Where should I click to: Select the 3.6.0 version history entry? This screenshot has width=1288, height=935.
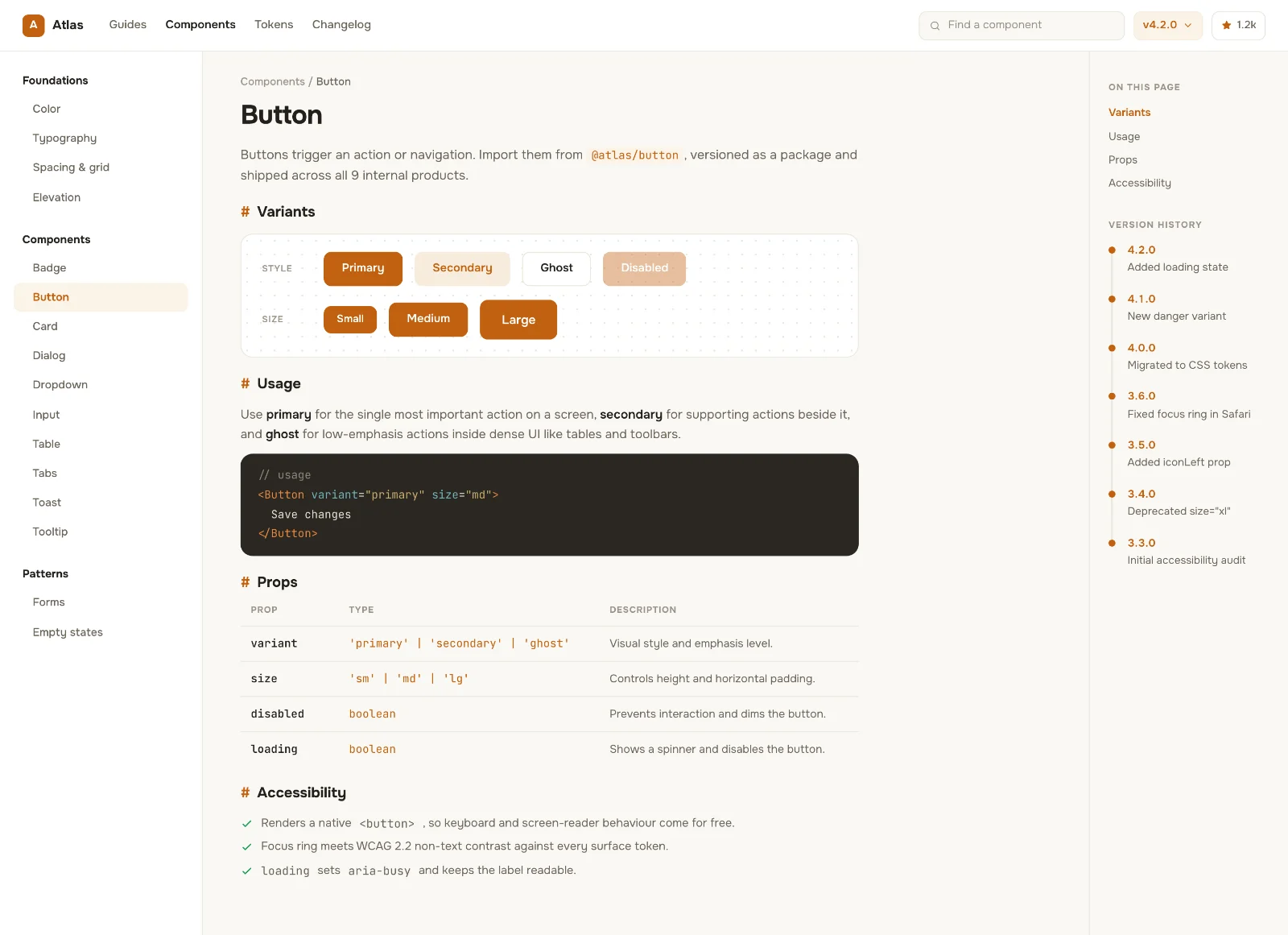(1188, 405)
